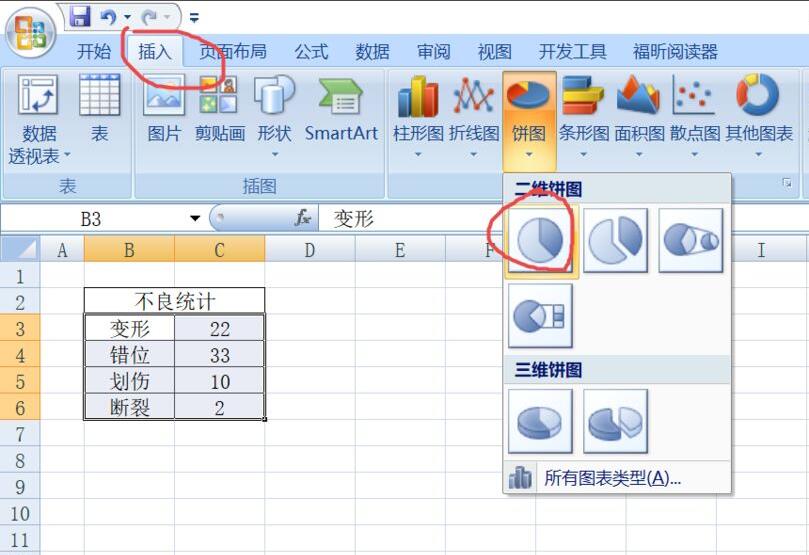Choose the pie of pie chart
The image size is (809, 555).
tap(691, 241)
